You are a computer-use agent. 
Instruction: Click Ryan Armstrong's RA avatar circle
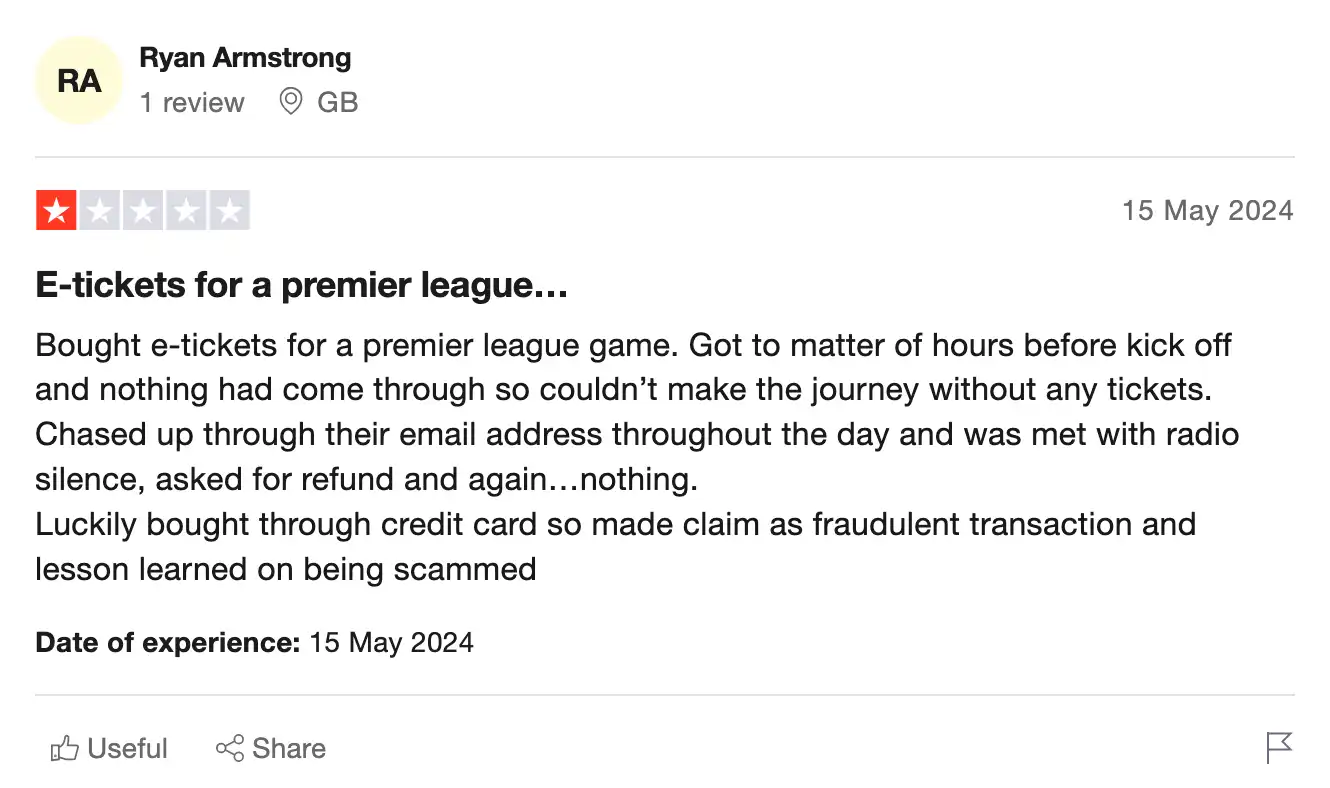(79, 79)
